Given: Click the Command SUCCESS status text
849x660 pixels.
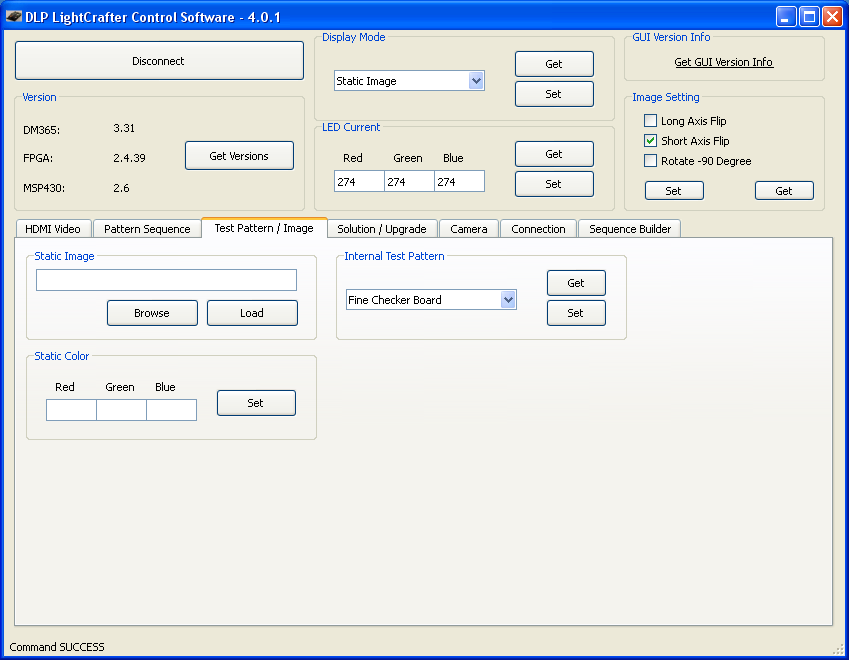Looking at the screenshot, I should click(x=57, y=647).
